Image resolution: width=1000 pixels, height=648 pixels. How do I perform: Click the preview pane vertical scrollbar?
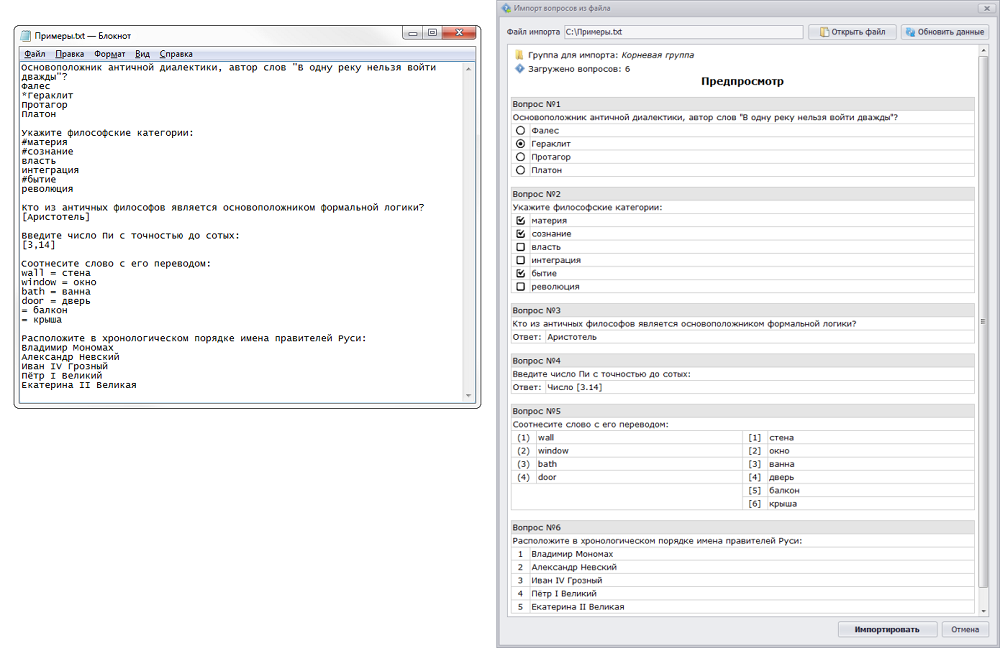coord(983,322)
